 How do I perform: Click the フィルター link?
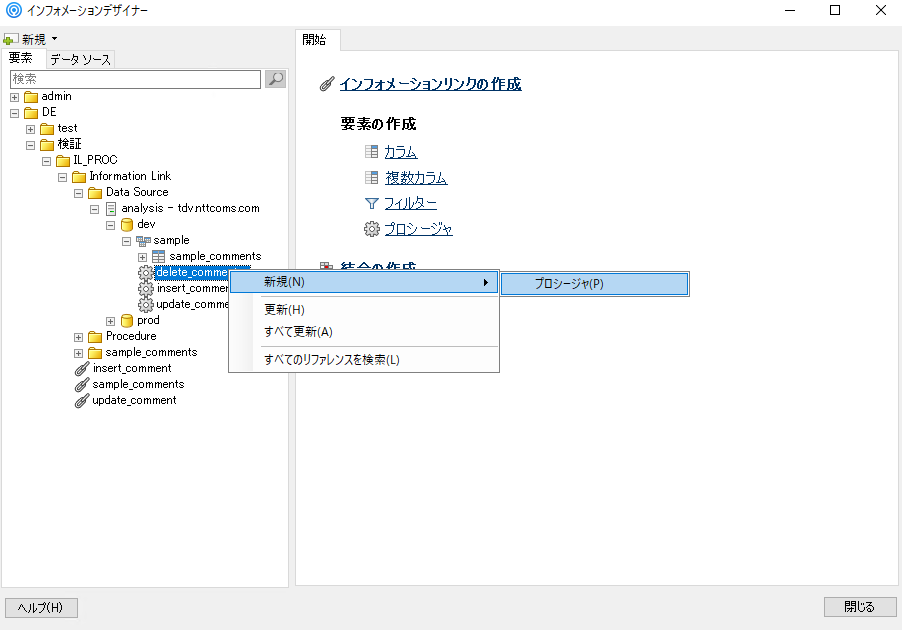click(411, 203)
